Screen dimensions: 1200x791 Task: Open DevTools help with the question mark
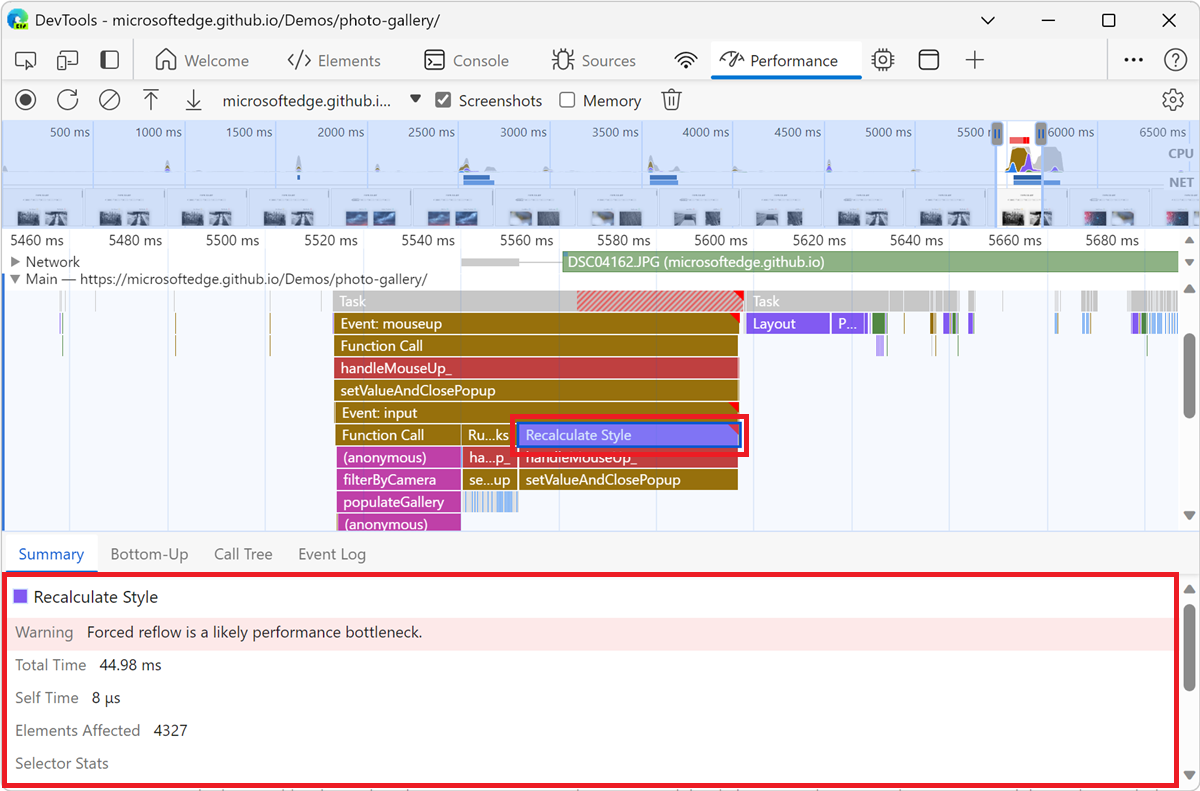1173,60
